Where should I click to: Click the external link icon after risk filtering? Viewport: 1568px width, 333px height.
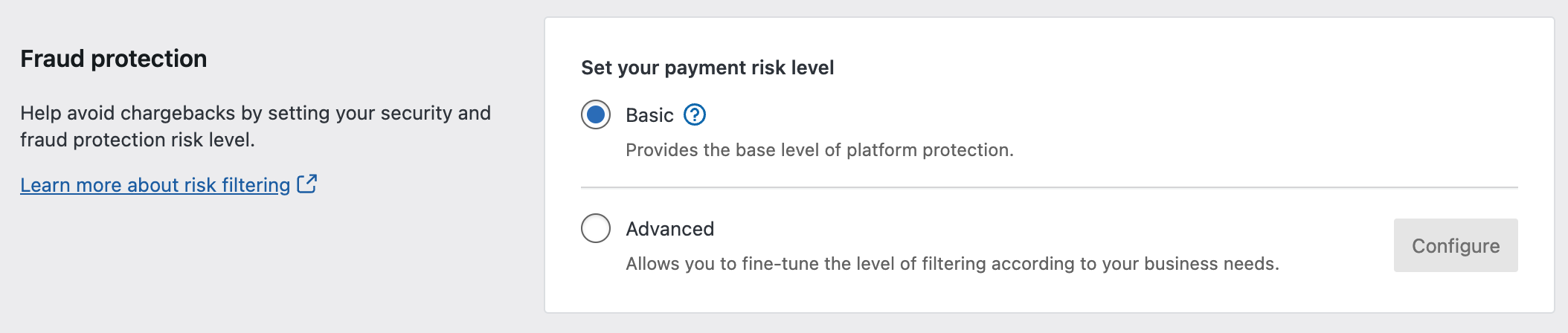[306, 184]
